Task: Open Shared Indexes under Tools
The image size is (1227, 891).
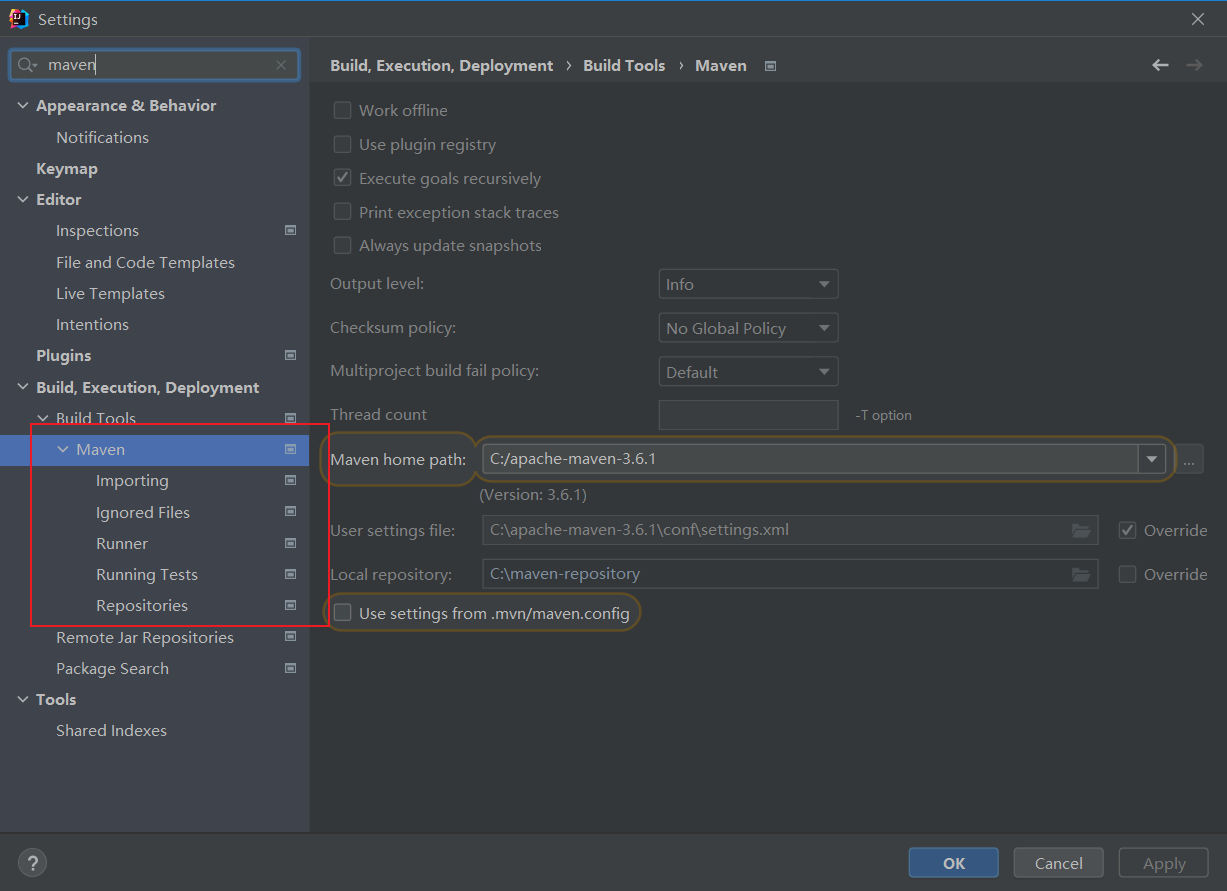Action: [x=111, y=730]
